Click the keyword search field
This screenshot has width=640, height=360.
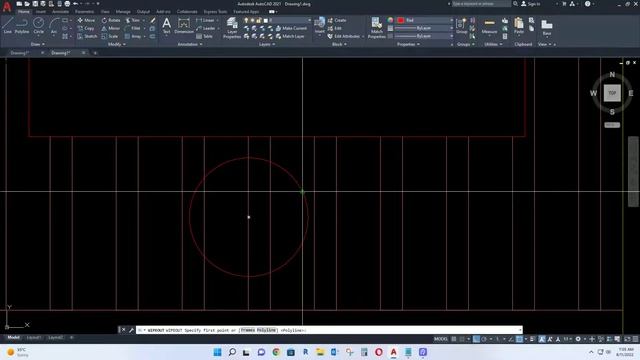click(480, 4)
